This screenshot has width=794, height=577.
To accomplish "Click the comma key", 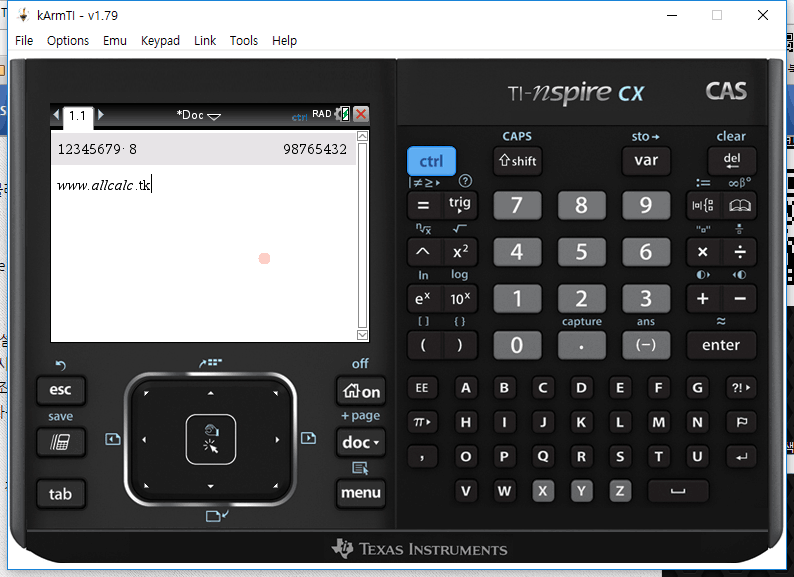I will (422, 457).
